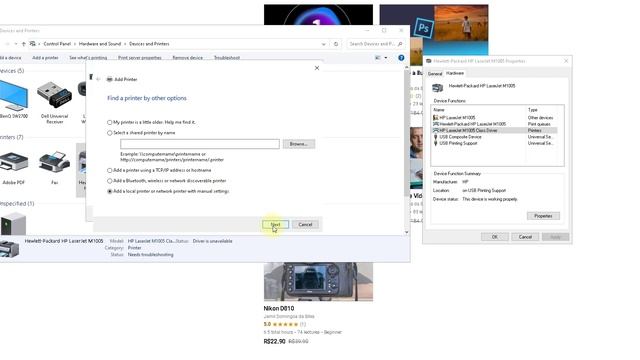Close the HP LaserJet Properties window
Viewport: 640px width, 360px height.
[x=566, y=61]
